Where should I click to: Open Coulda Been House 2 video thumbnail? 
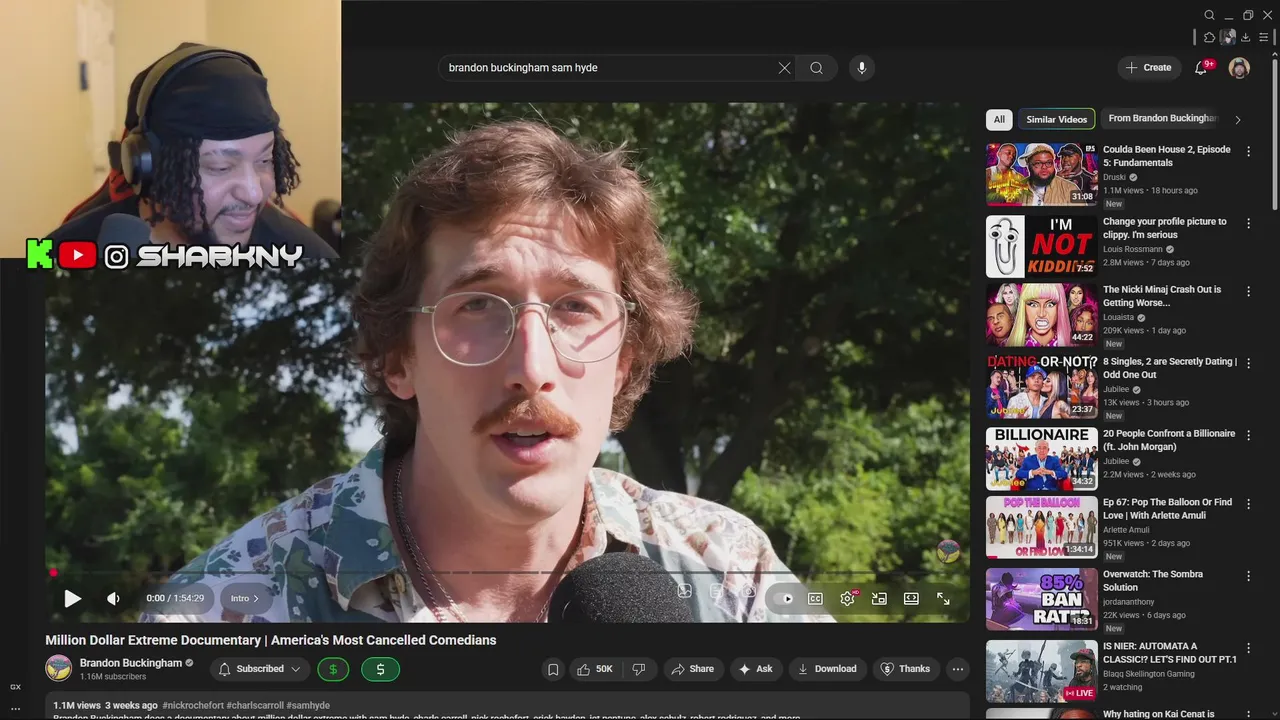[1041, 174]
